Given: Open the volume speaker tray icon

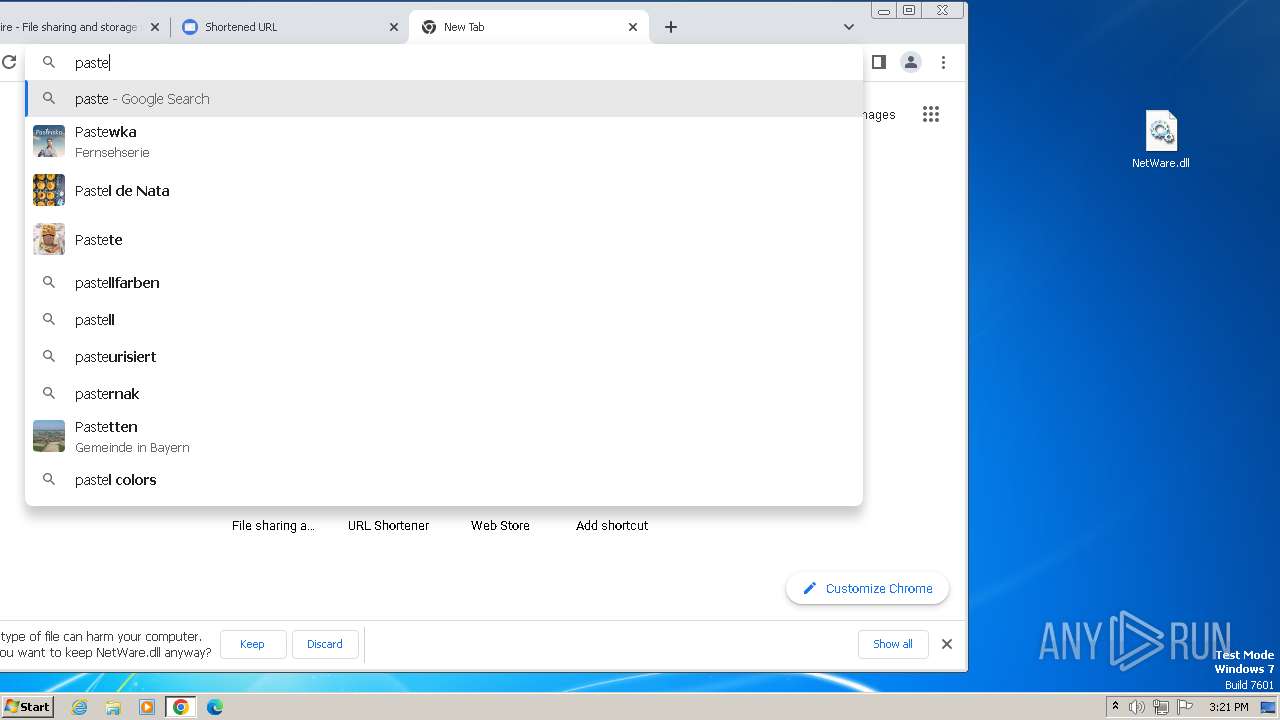Looking at the screenshot, I should [1137, 707].
